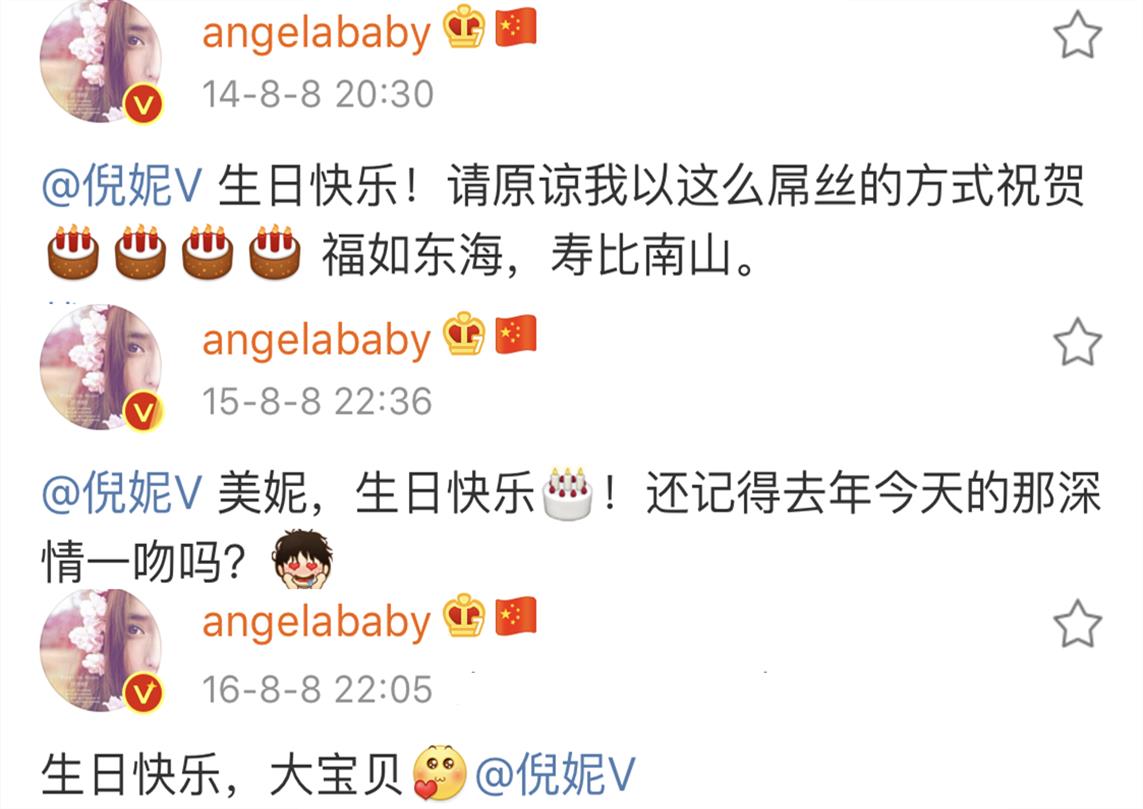
Task: Click China flag icon in first post
Action: 516,28
